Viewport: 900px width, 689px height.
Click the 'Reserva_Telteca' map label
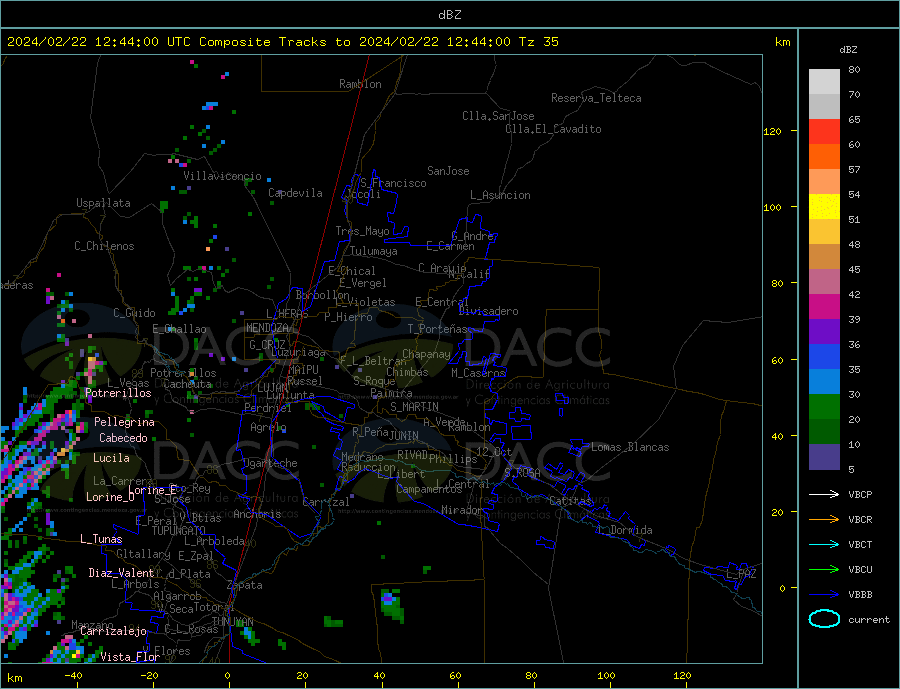(596, 98)
